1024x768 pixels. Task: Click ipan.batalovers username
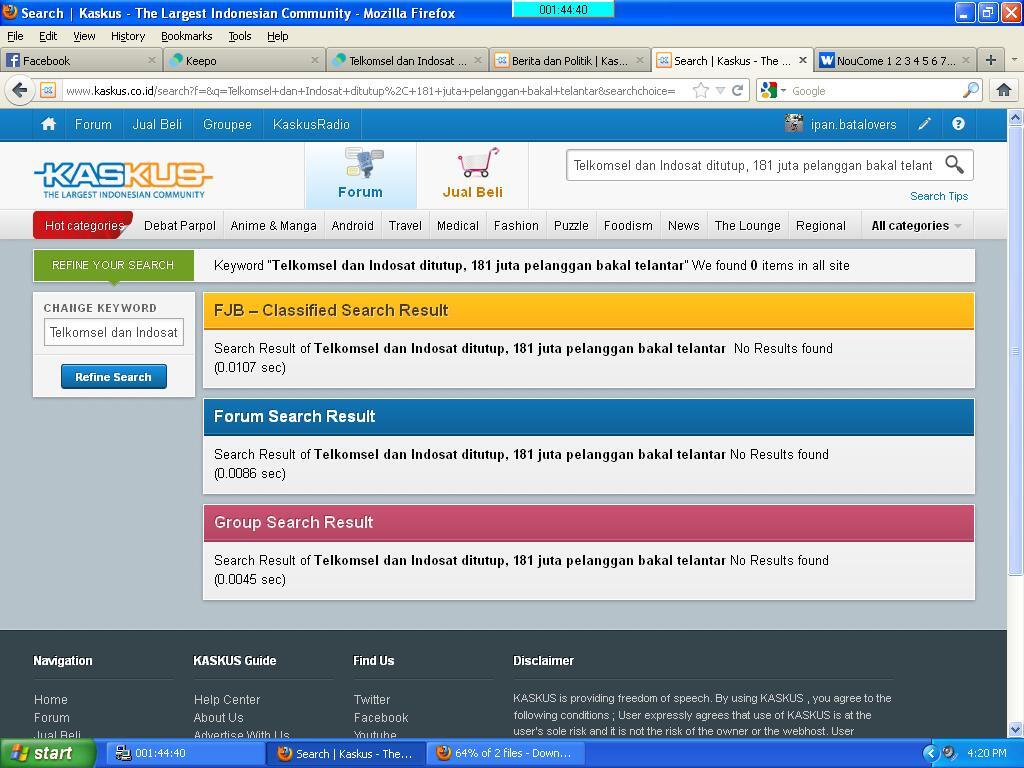(853, 124)
